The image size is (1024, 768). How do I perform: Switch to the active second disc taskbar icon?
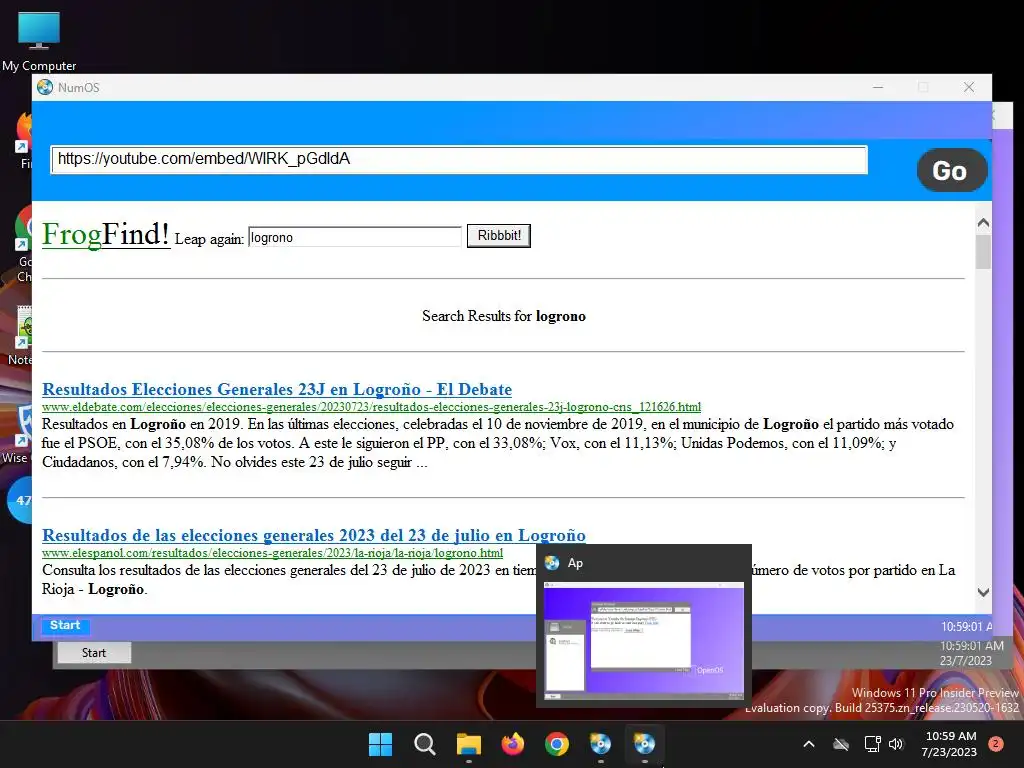tap(645, 744)
